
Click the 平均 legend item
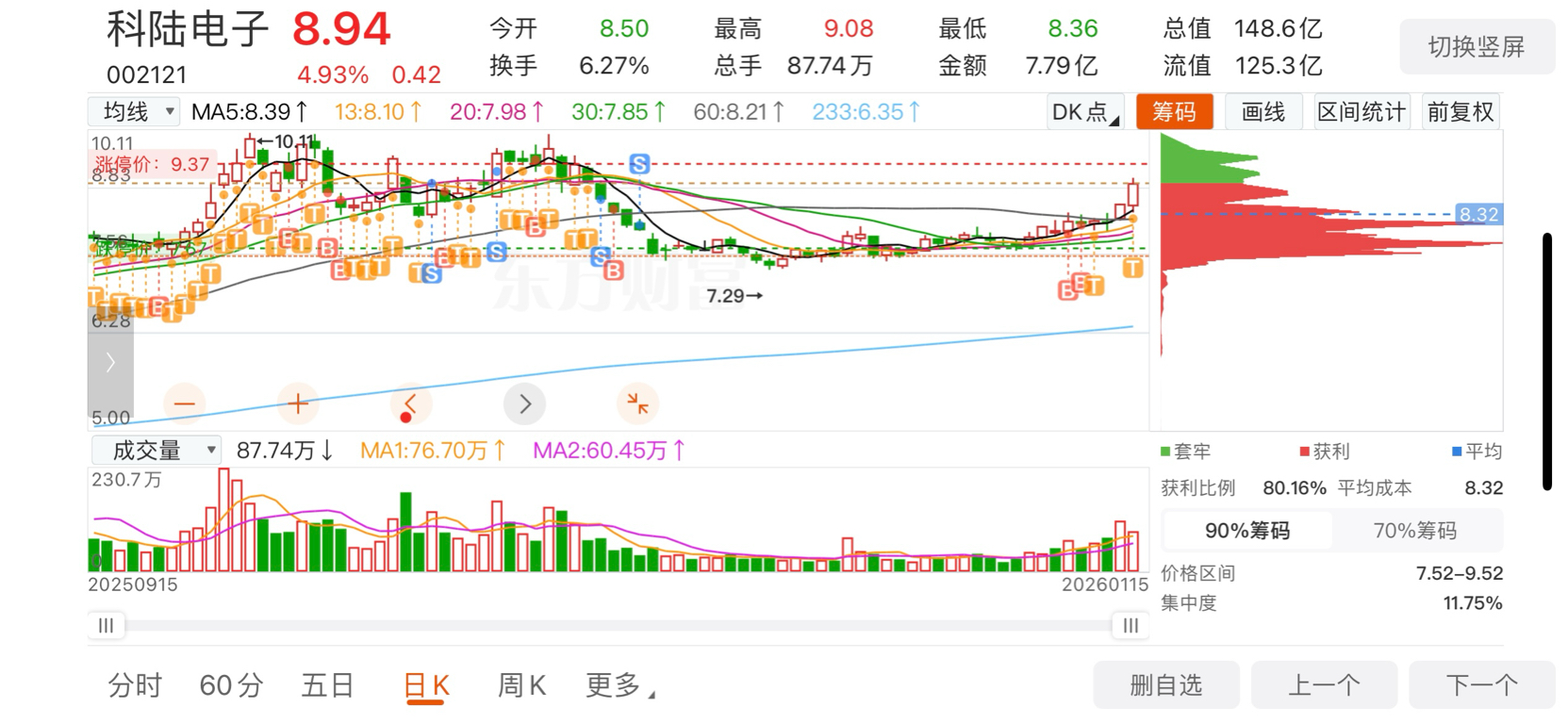coord(1477,452)
